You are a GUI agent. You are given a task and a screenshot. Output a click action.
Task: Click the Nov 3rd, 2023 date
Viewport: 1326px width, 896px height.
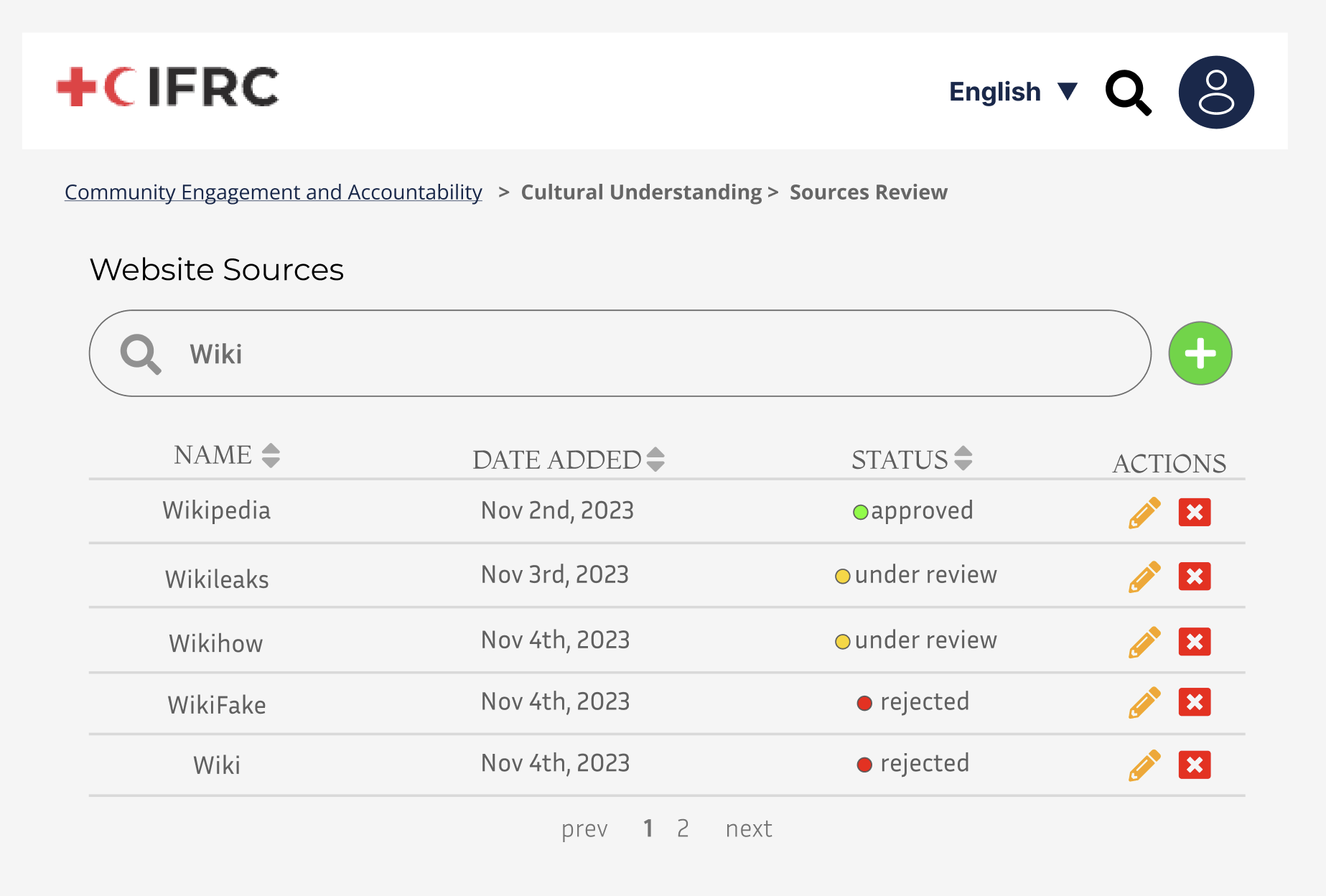coord(555,574)
